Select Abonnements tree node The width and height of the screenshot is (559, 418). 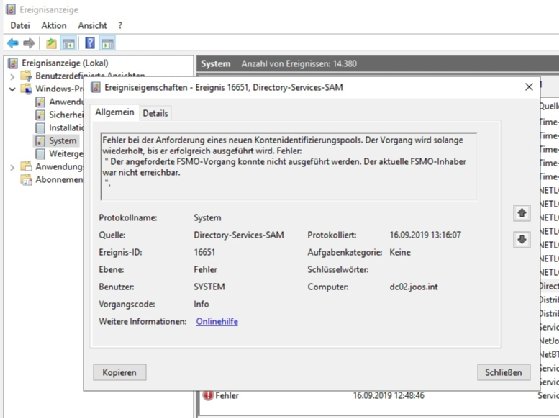[59, 179]
